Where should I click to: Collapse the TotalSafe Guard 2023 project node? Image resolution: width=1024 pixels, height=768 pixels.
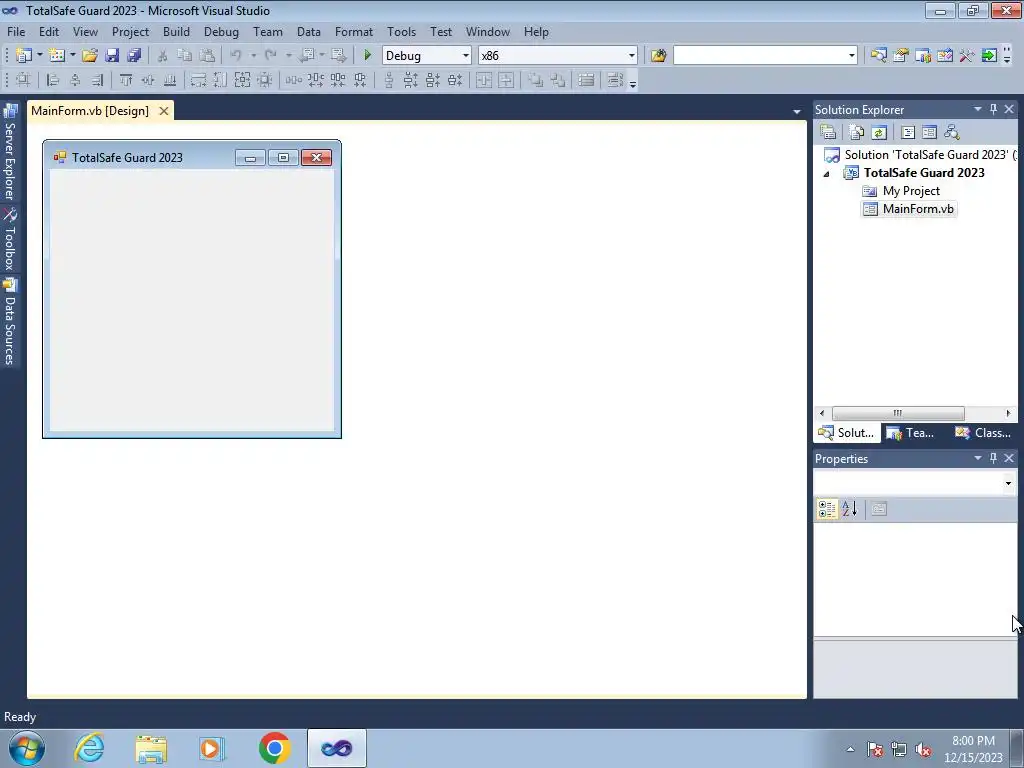[827, 174]
